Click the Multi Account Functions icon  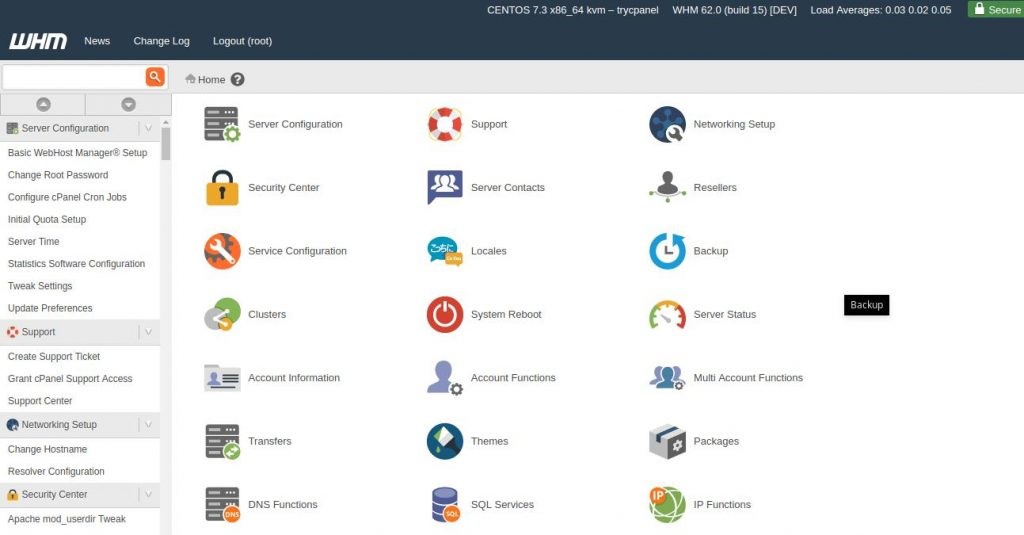(667, 378)
